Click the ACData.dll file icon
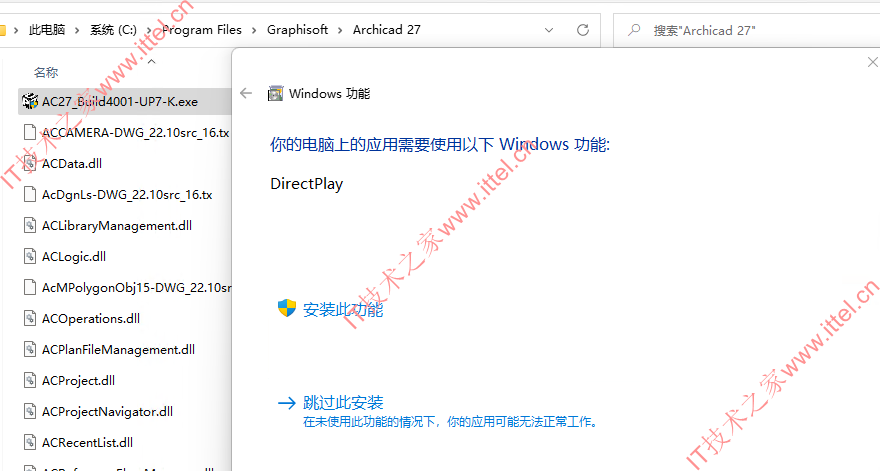This screenshot has height=471, width=880. point(30,163)
